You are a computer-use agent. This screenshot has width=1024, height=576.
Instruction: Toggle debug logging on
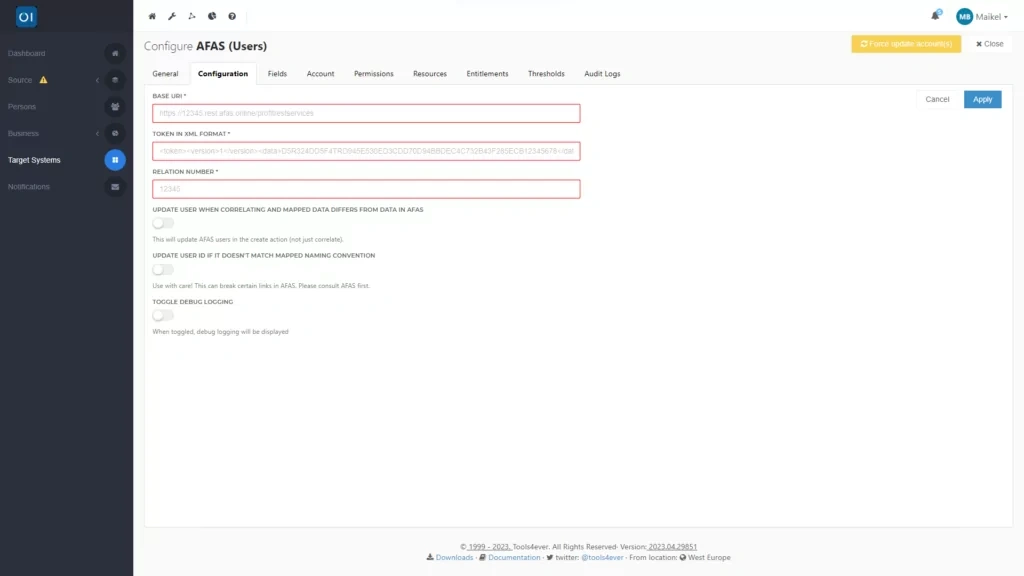[x=162, y=315]
